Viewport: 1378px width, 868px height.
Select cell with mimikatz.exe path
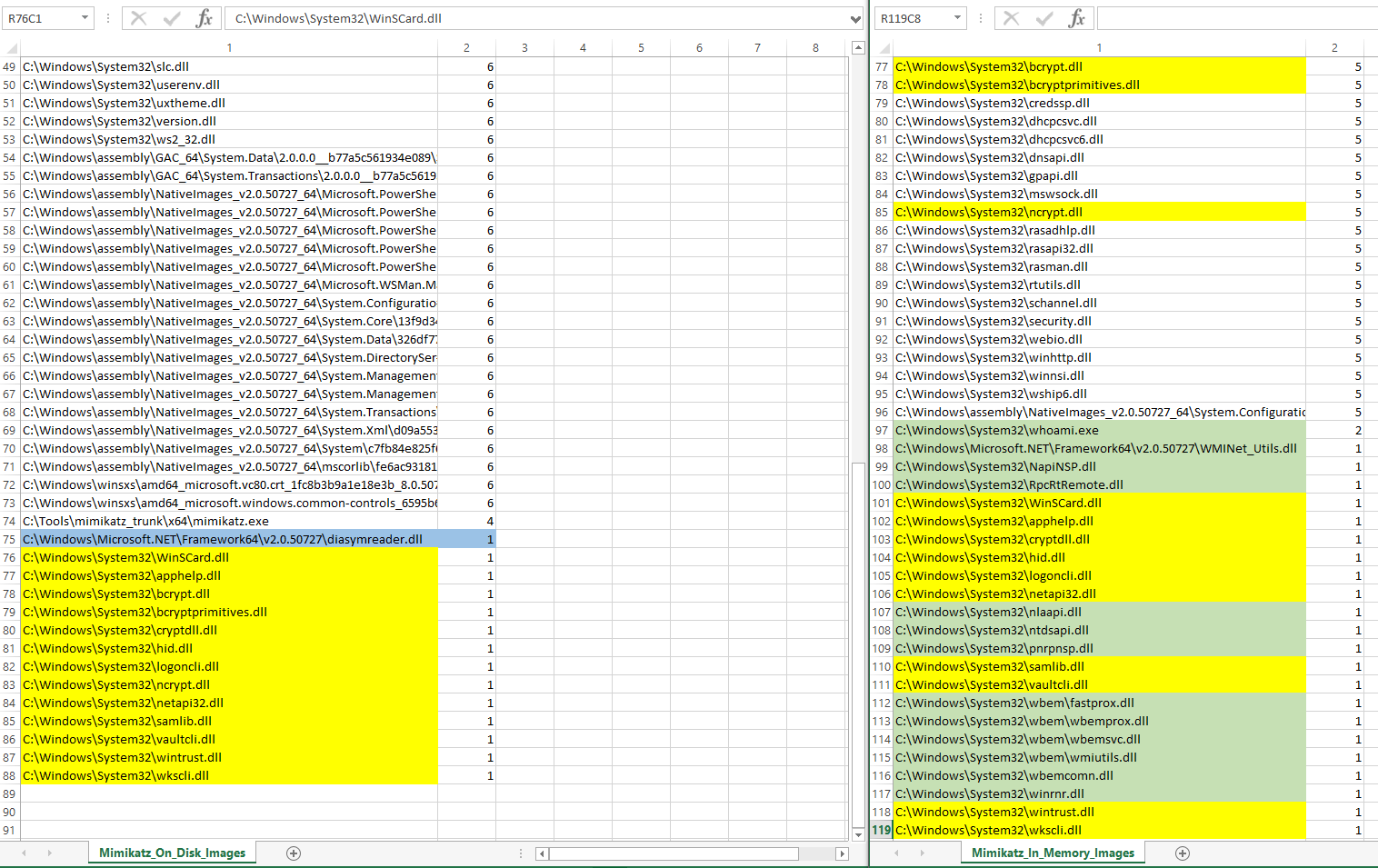(229, 521)
